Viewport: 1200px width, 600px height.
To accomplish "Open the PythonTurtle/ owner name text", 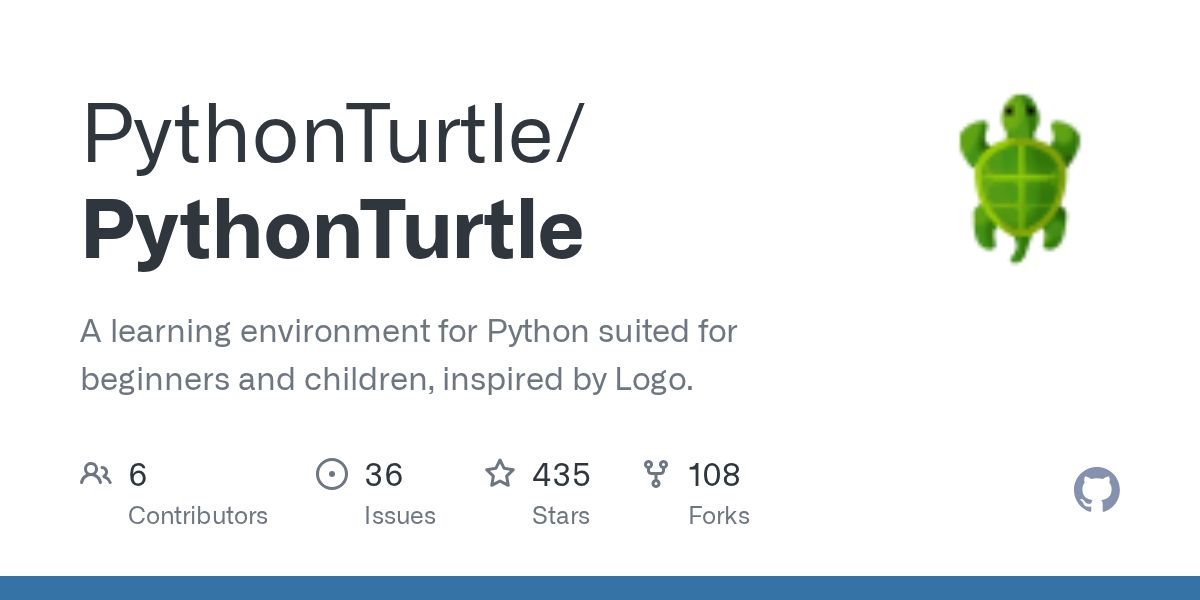I will click(x=331, y=135).
